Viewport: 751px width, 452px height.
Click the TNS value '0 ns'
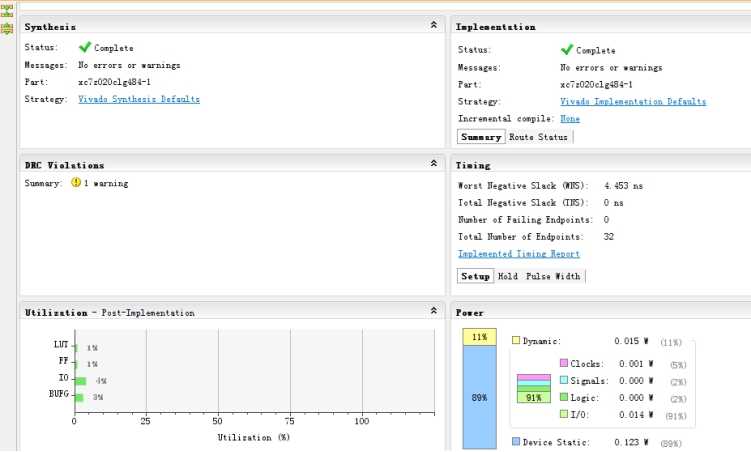614,203
